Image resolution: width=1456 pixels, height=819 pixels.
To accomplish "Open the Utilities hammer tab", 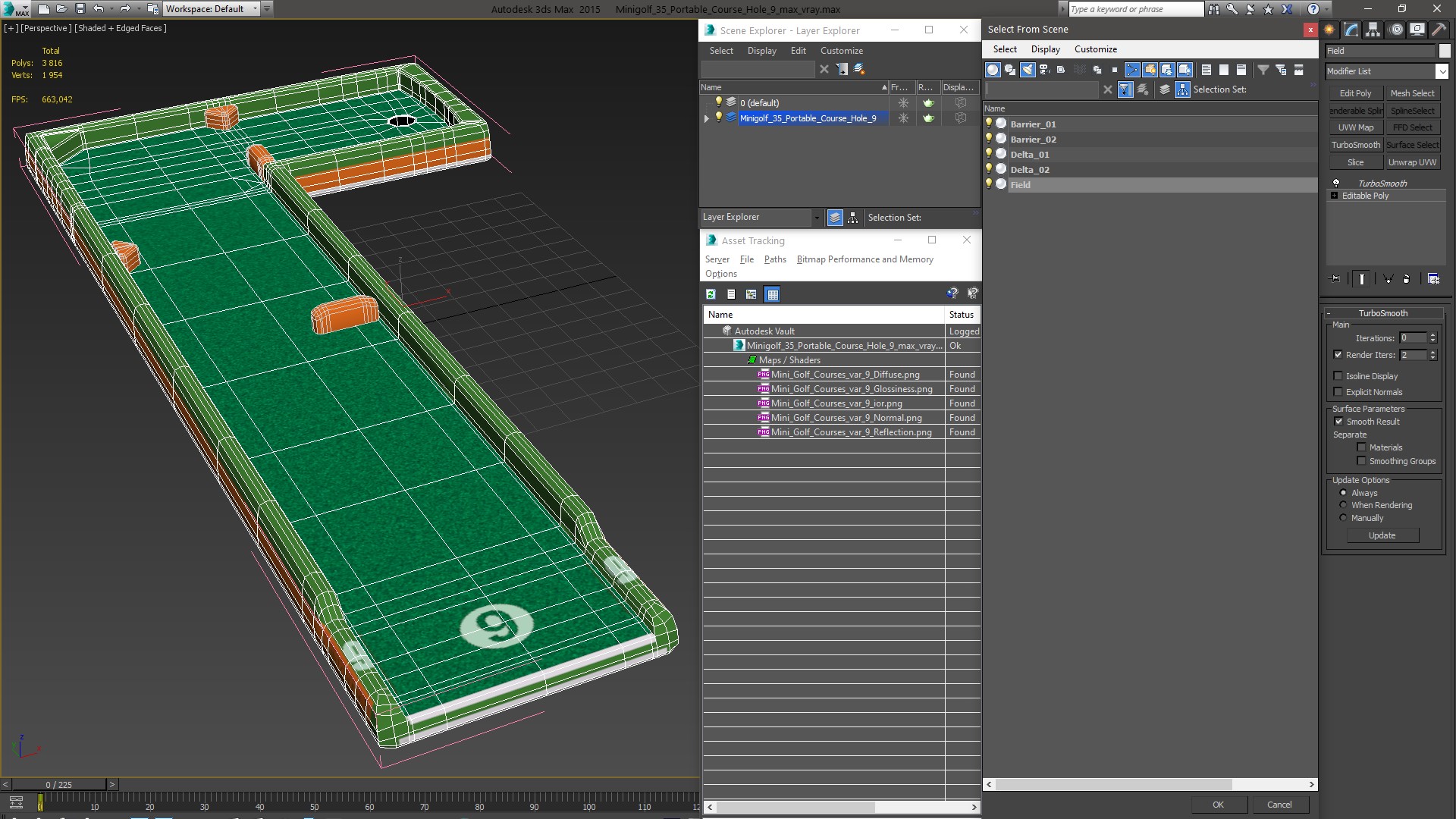I will (x=1439, y=30).
